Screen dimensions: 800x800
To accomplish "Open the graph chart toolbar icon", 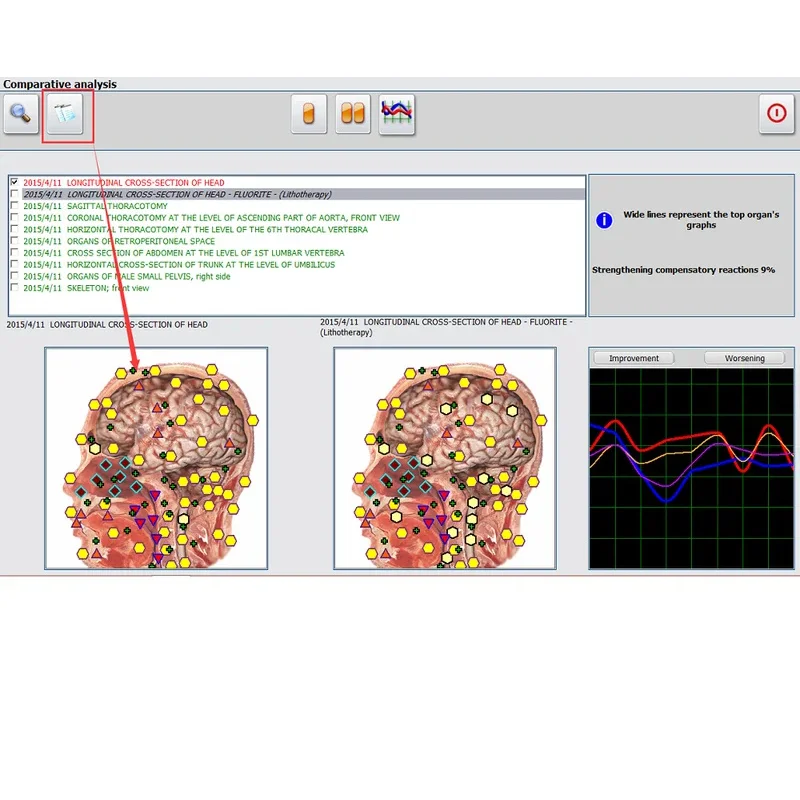I will tap(397, 114).
